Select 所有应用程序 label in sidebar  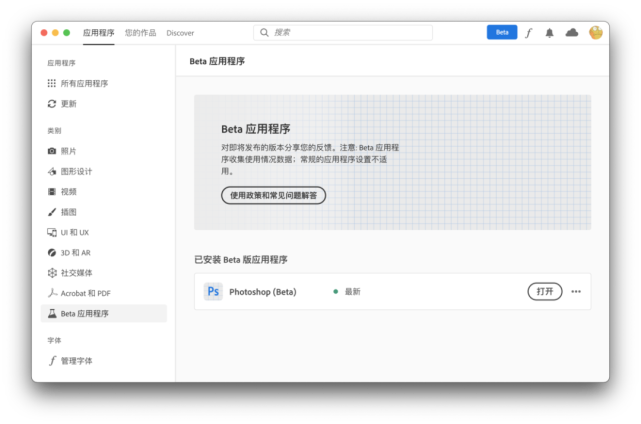pos(84,83)
